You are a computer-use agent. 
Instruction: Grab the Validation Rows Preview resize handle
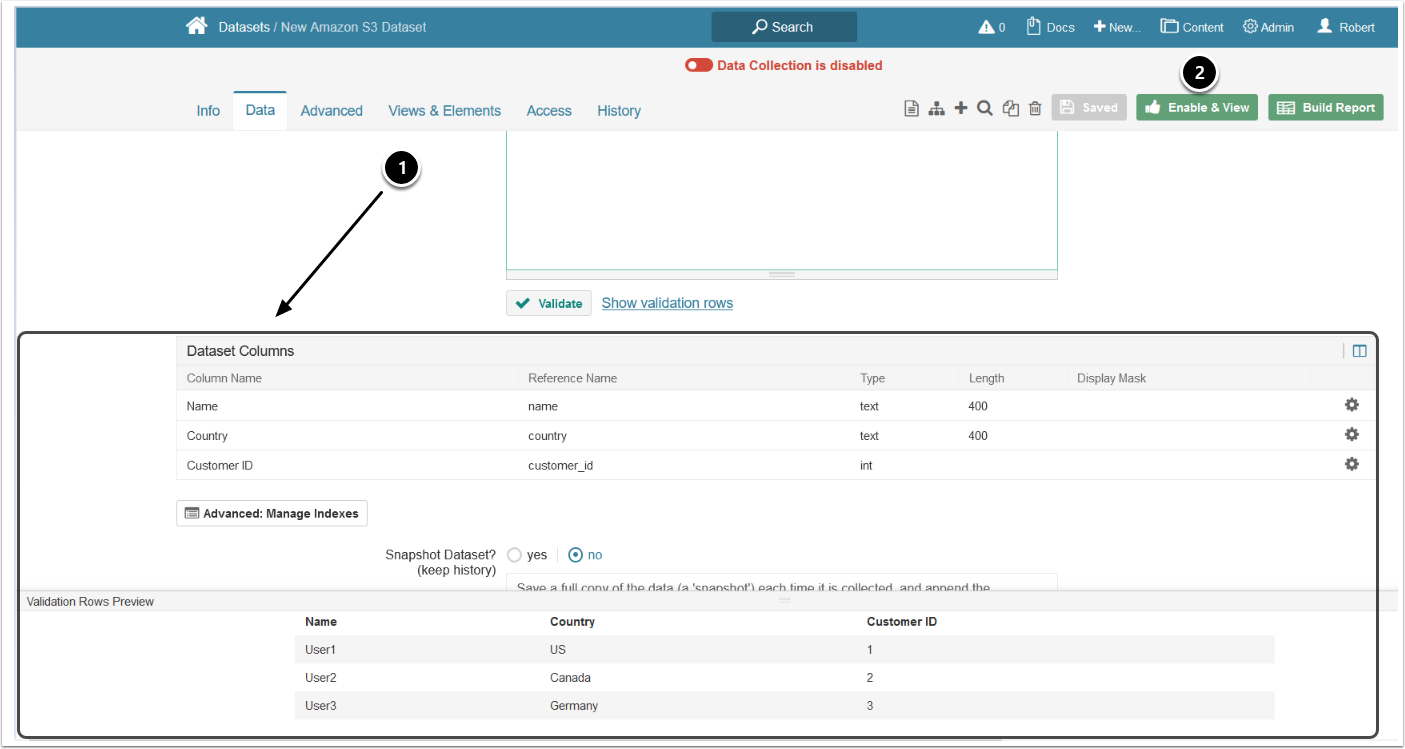pos(784,600)
